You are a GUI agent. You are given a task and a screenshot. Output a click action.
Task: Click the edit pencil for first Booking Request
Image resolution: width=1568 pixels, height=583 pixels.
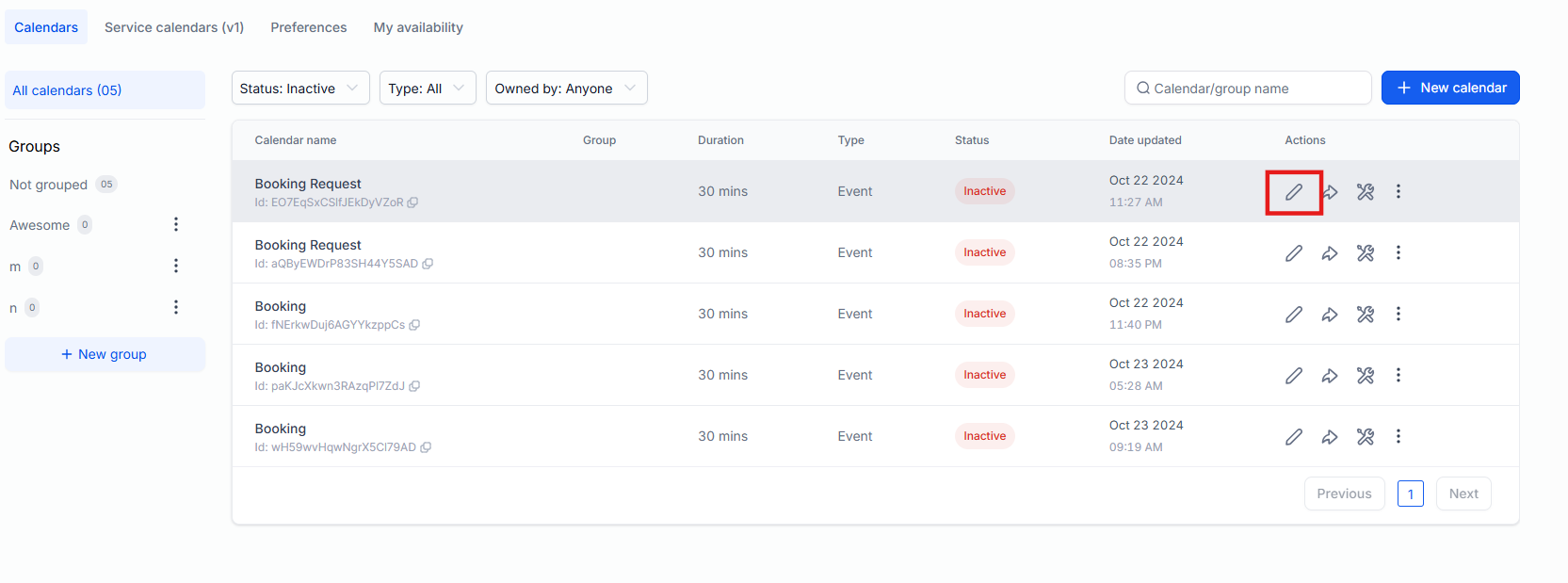coord(1294,192)
